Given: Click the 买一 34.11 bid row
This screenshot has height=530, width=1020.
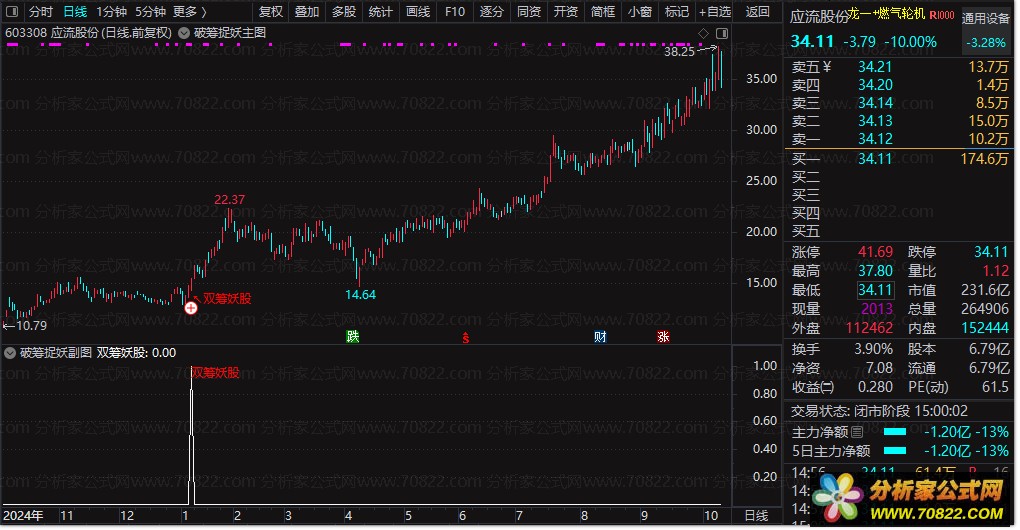Looking at the screenshot, I should (x=900, y=159).
